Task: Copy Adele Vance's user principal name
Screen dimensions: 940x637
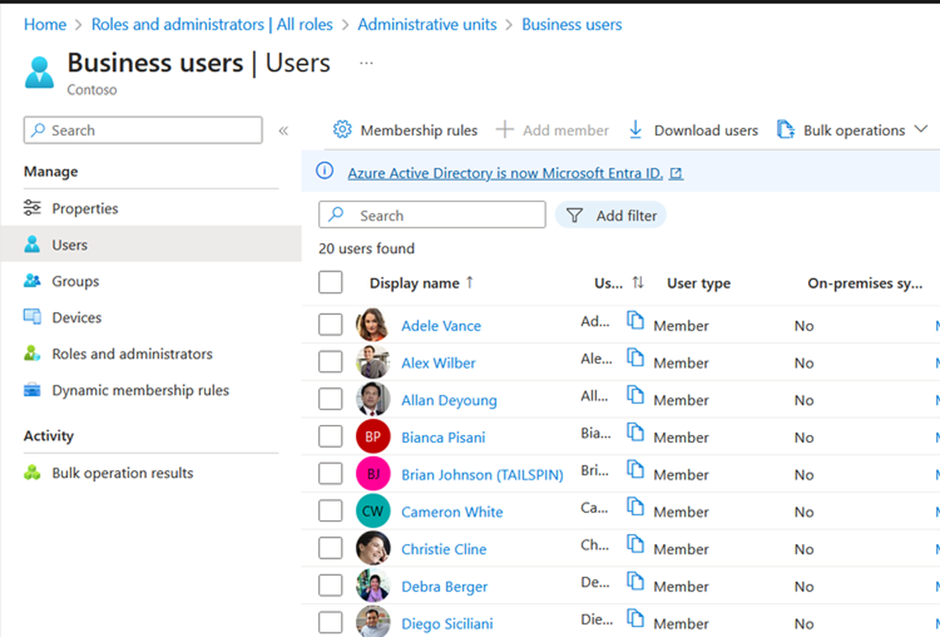Action: (x=635, y=320)
